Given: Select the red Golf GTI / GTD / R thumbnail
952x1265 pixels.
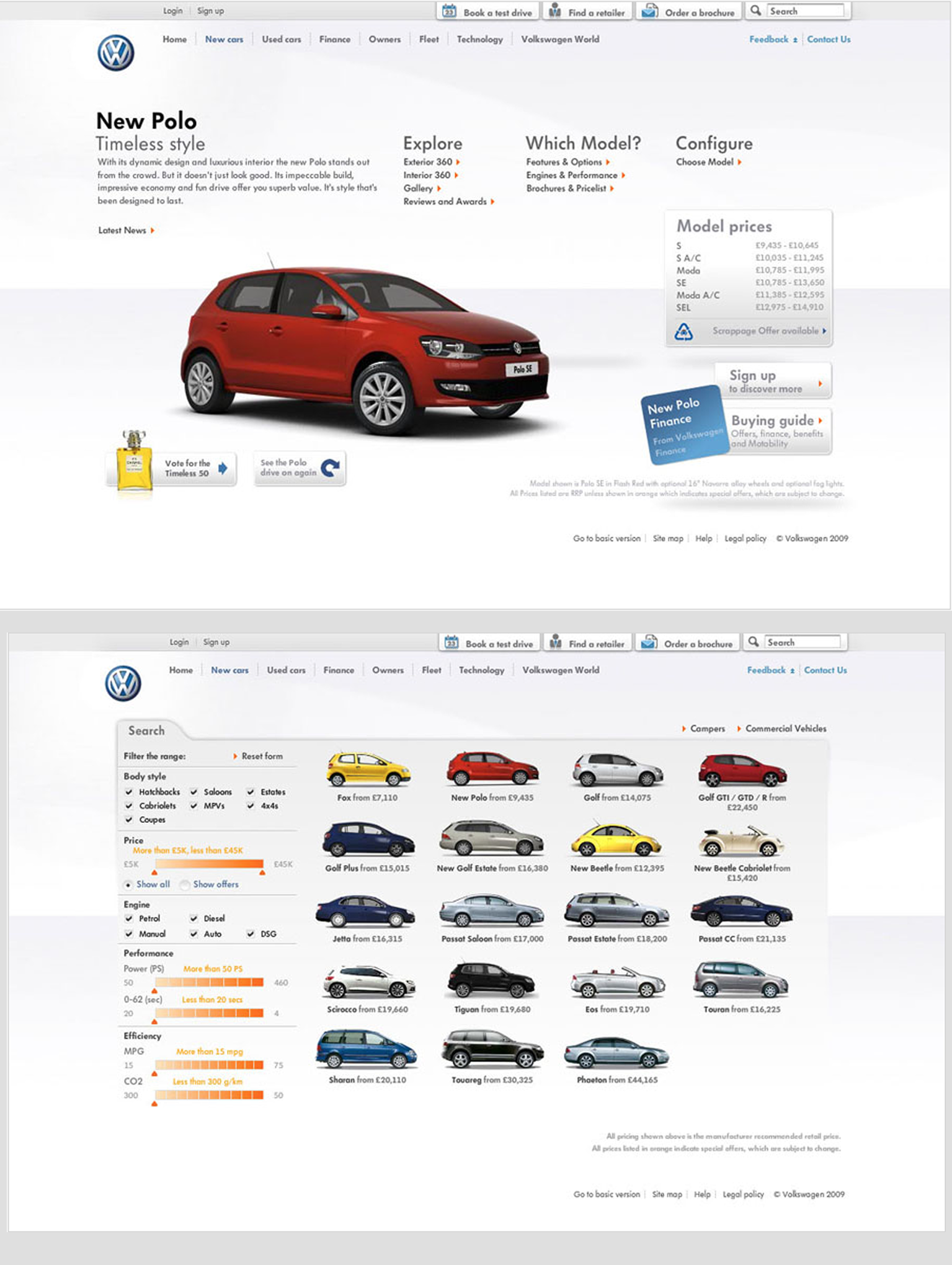Looking at the screenshot, I should (742, 769).
